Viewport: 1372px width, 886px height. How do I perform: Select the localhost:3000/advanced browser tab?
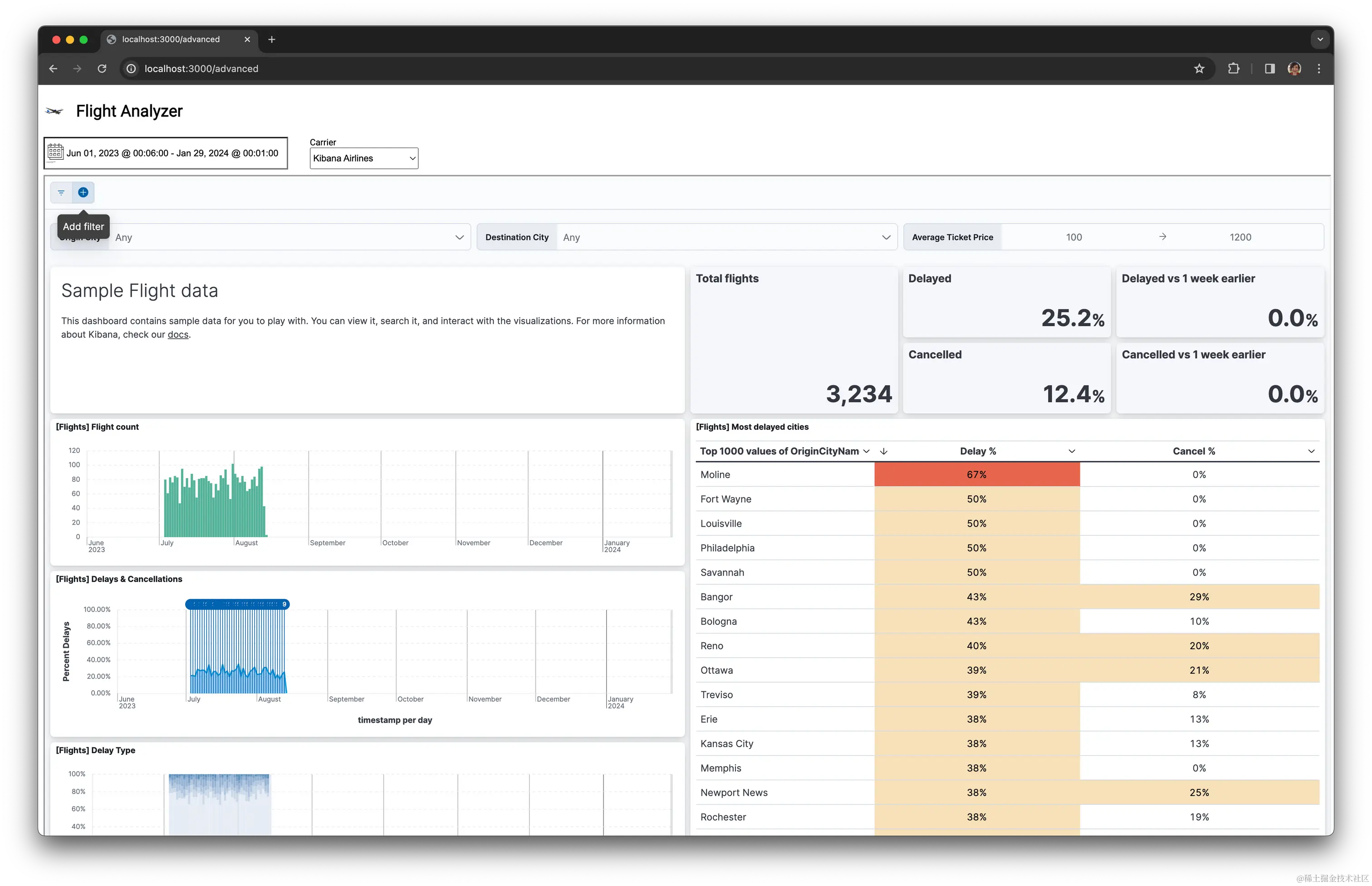(x=171, y=39)
